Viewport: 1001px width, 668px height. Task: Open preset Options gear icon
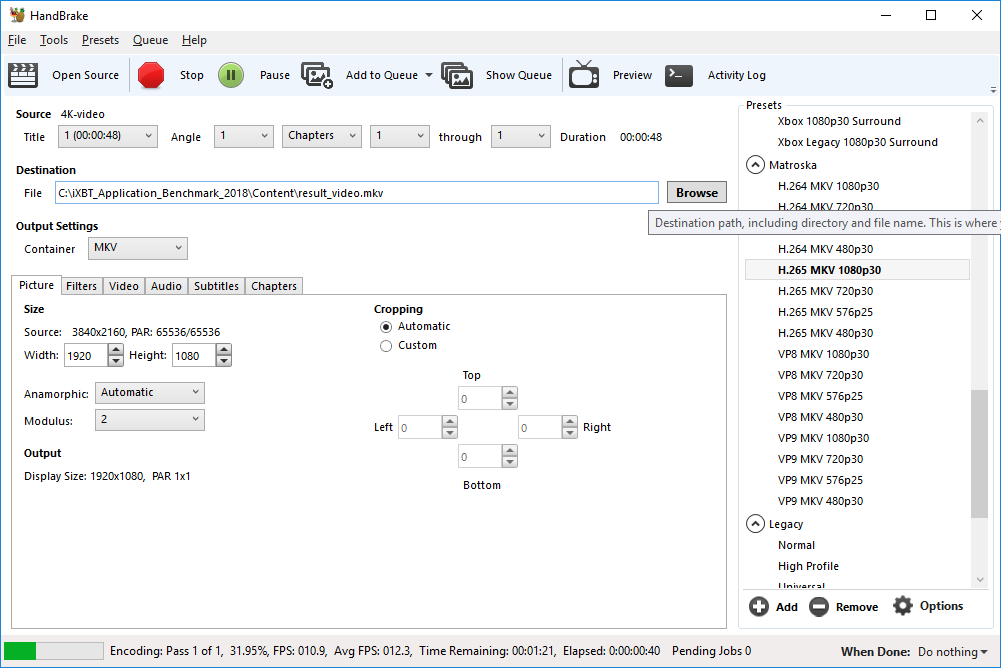[903, 606]
